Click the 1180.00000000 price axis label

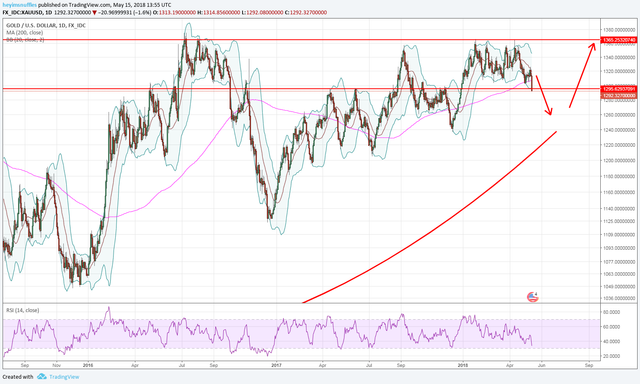pyautogui.click(x=619, y=176)
